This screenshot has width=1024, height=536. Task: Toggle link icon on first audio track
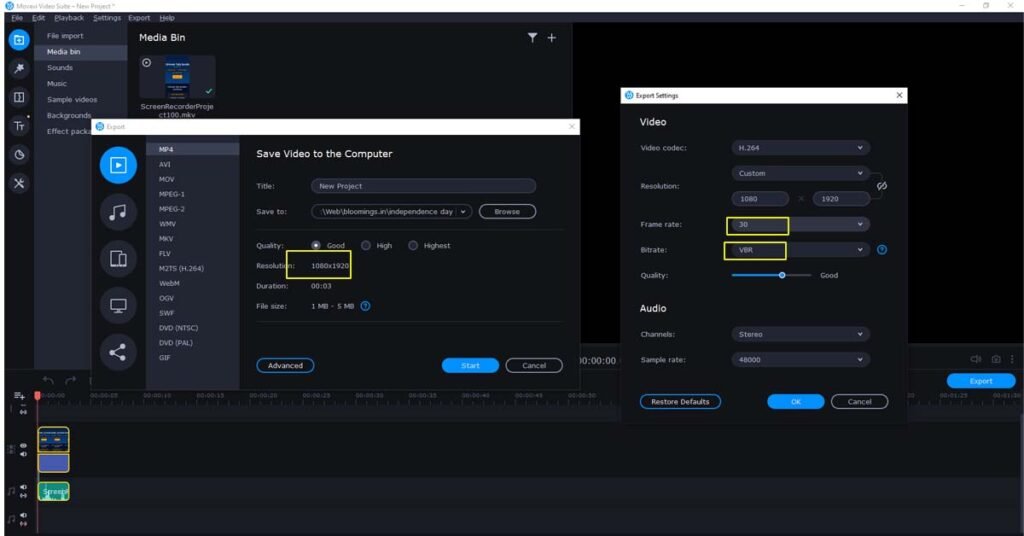(24, 496)
